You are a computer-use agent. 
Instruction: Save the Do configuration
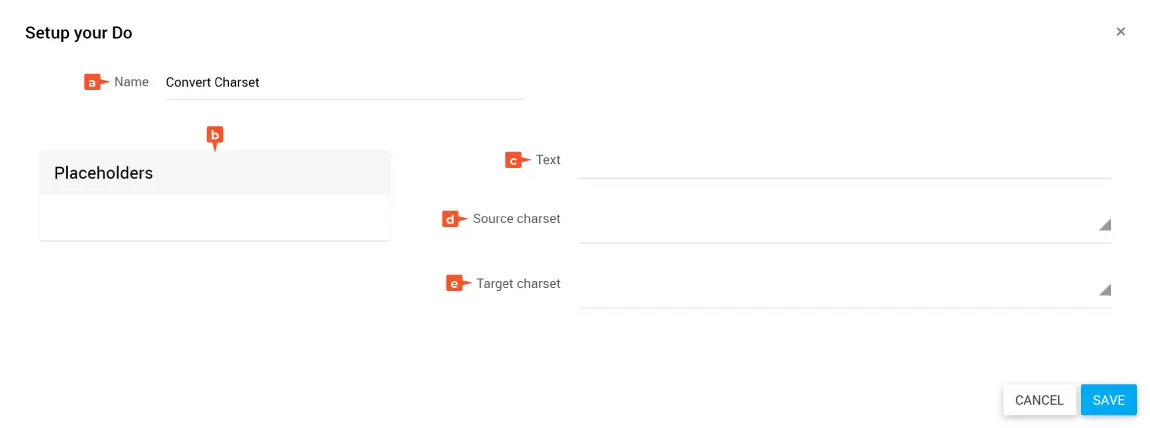coord(1108,400)
